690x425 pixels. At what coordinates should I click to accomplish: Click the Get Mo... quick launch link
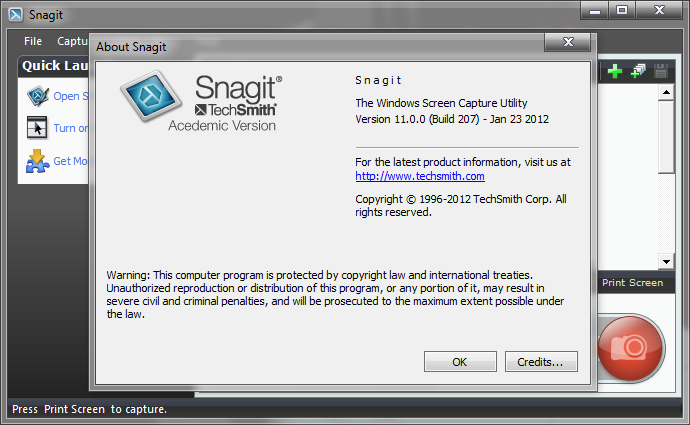71,161
